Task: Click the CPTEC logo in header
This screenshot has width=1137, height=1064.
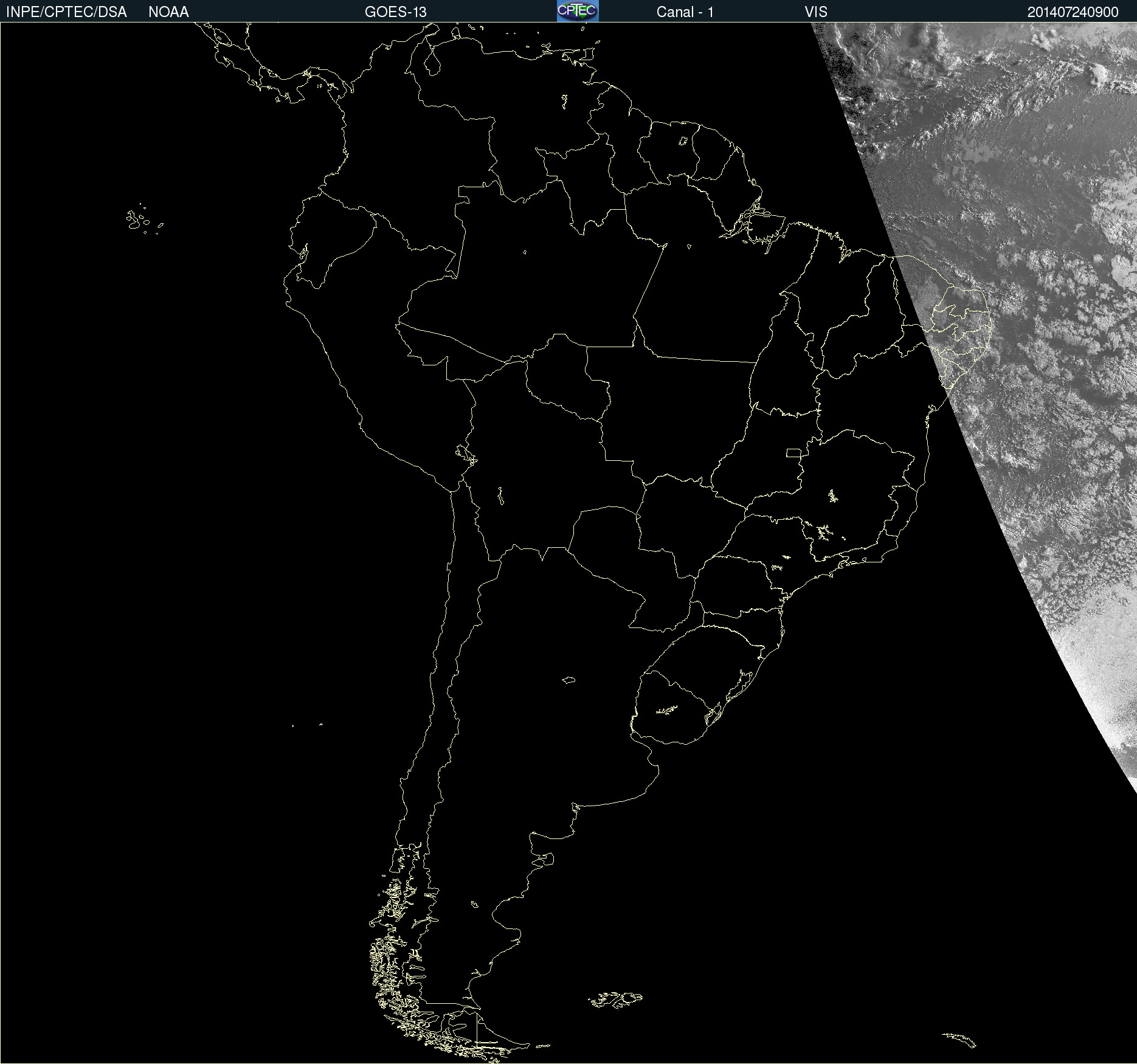Action: tap(578, 11)
